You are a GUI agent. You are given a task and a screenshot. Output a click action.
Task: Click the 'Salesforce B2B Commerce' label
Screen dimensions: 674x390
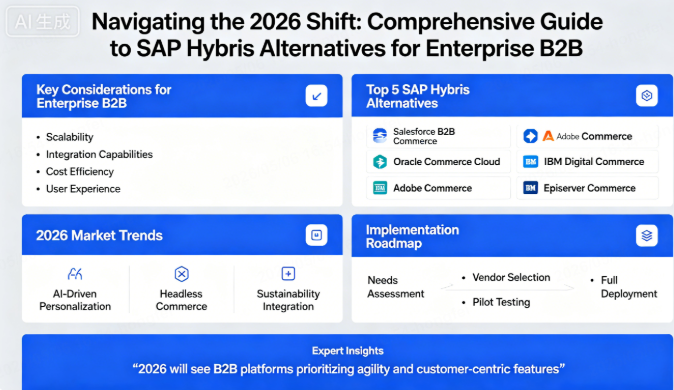click(x=424, y=136)
